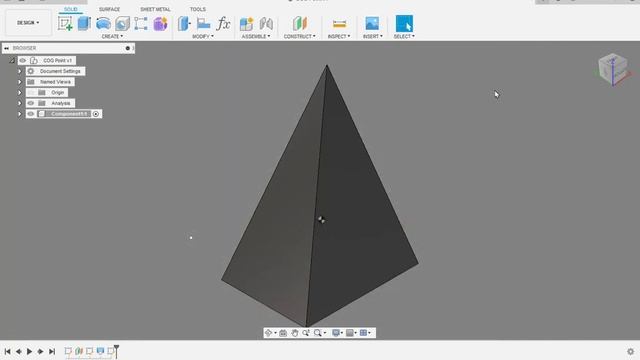Click the New Component icon
This screenshot has width=640, height=360.
[x=247, y=24]
